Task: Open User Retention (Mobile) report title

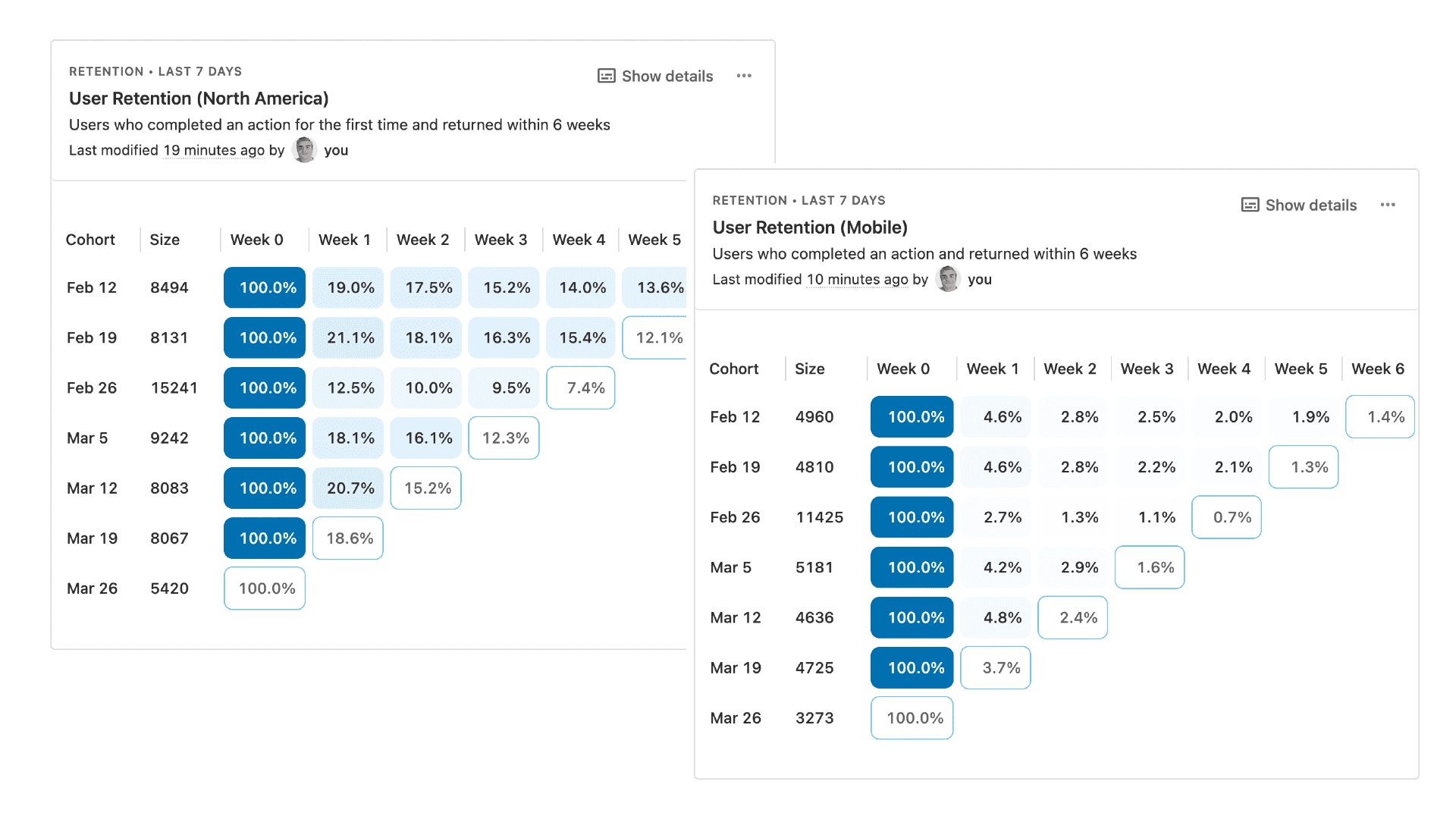Action: click(810, 227)
